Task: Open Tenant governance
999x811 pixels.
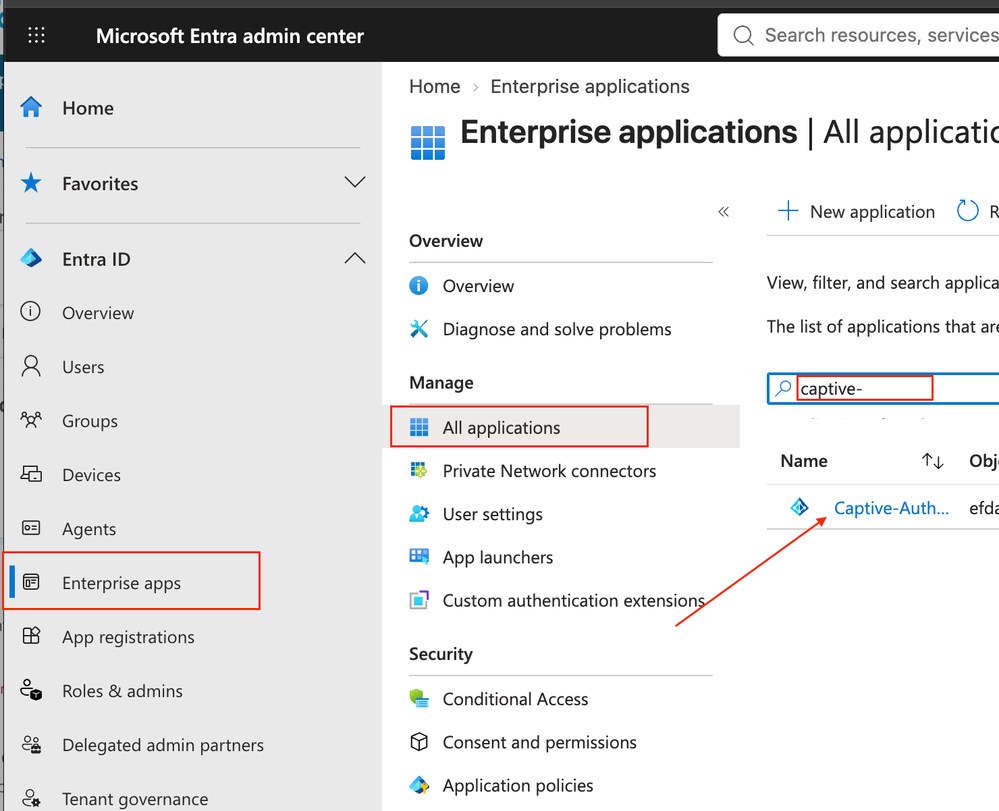Action: (x=134, y=799)
